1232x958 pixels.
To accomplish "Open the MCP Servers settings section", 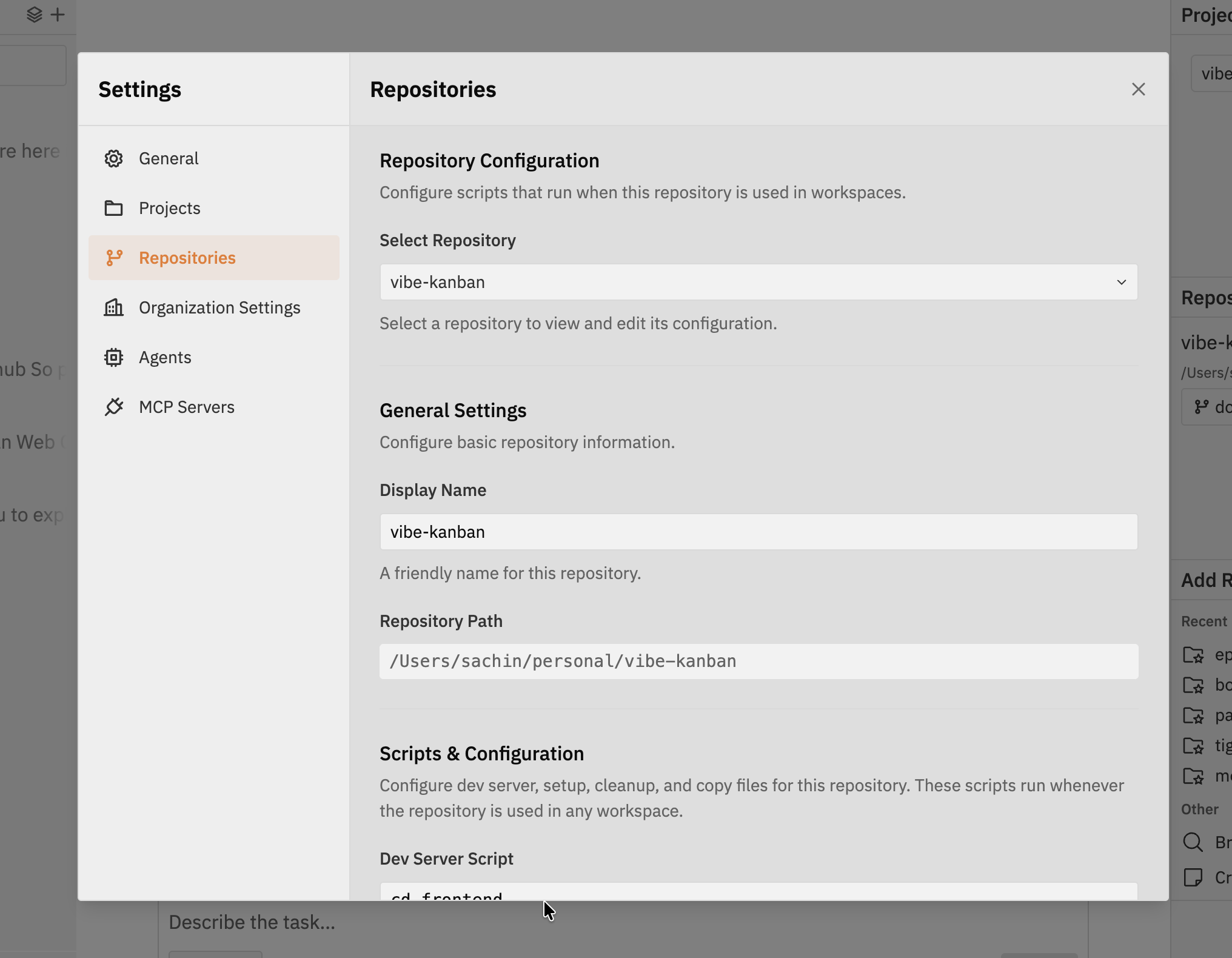I will tap(186, 407).
